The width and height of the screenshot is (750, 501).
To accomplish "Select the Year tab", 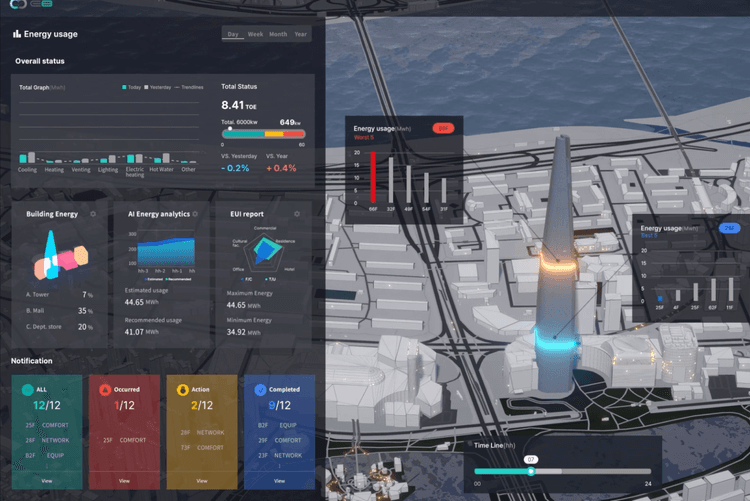I will tap(300, 34).
